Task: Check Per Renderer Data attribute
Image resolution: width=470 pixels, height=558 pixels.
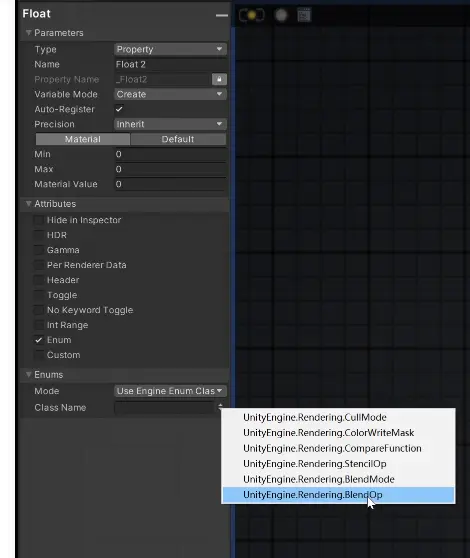Action: 38,265
